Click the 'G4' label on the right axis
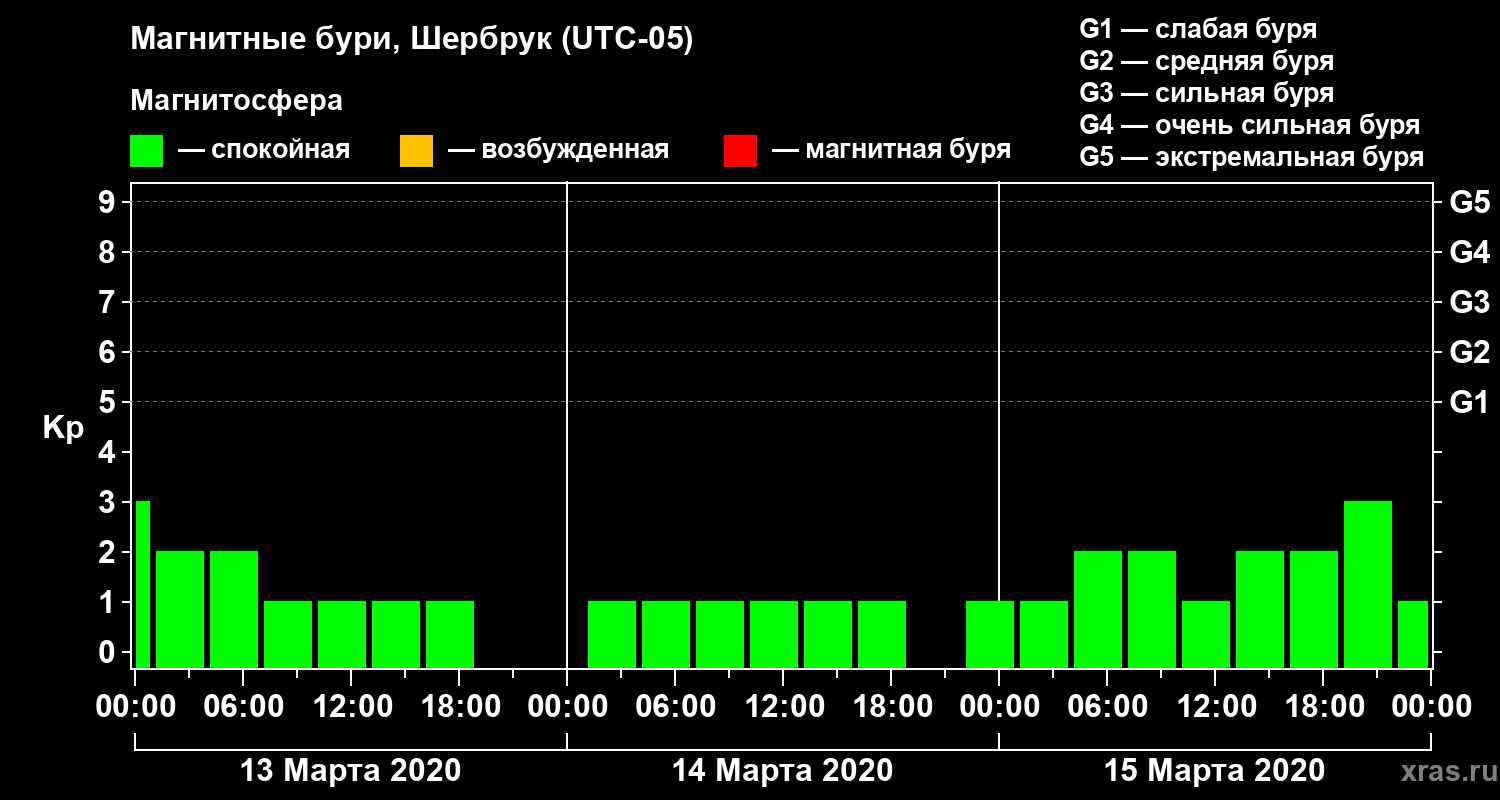 point(1470,252)
